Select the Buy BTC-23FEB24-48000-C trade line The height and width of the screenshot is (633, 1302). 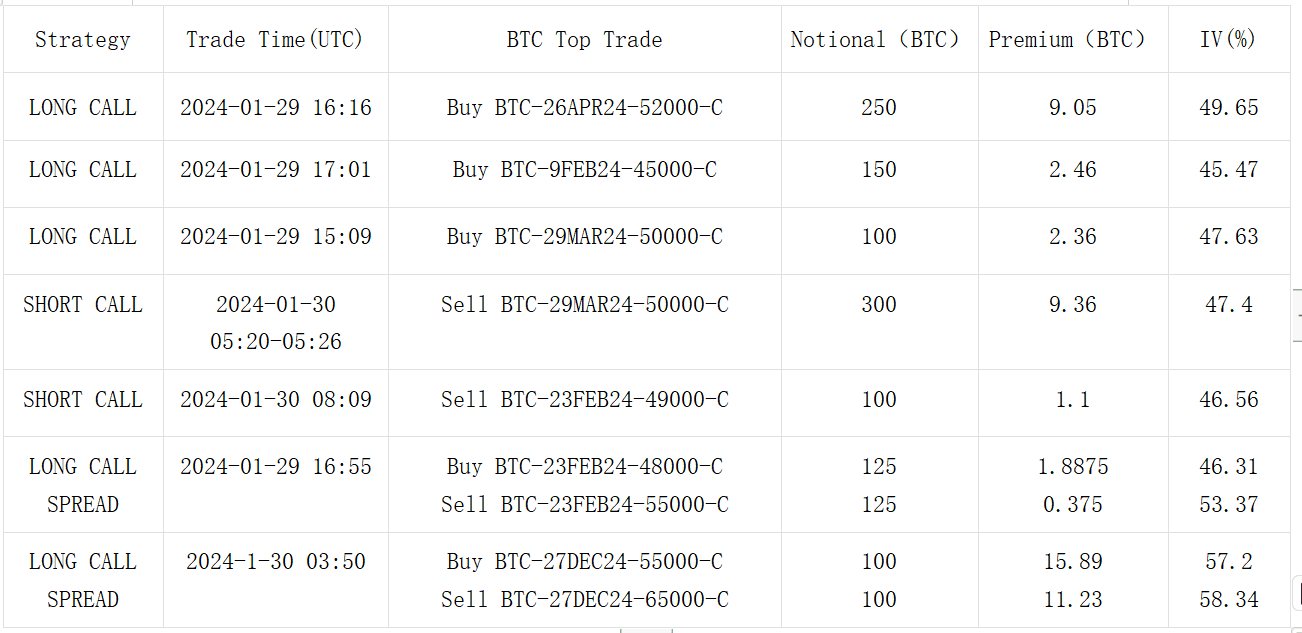(584, 467)
